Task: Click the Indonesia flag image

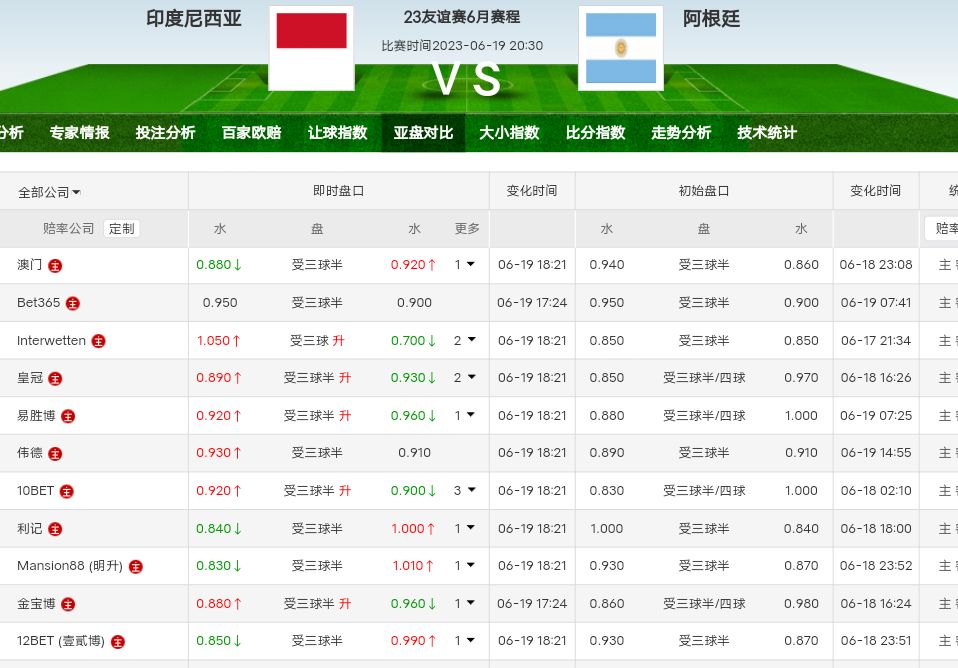Action: pyautogui.click(x=311, y=48)
